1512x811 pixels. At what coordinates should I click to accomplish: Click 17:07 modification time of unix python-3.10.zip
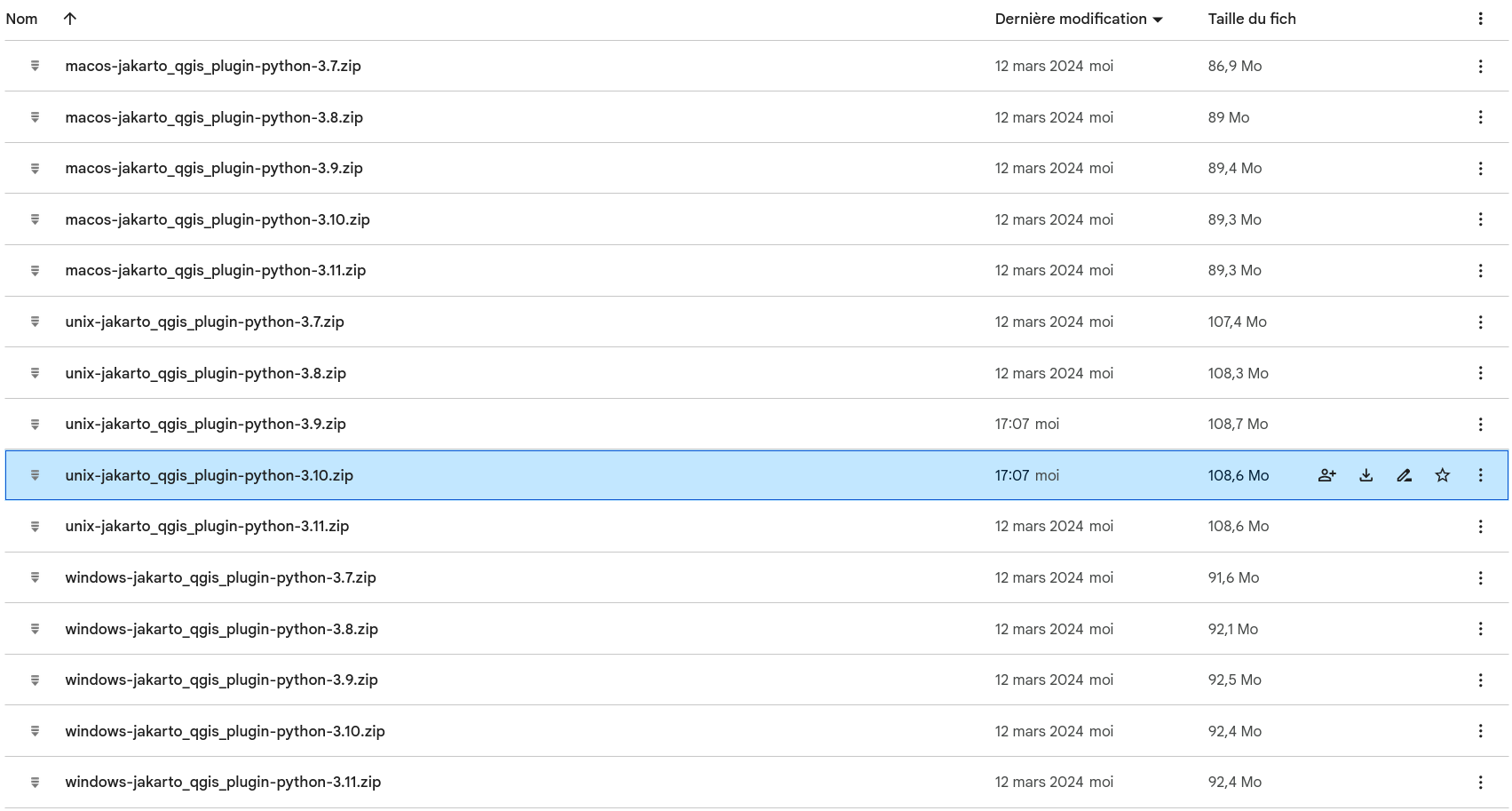click(1011, 475)
